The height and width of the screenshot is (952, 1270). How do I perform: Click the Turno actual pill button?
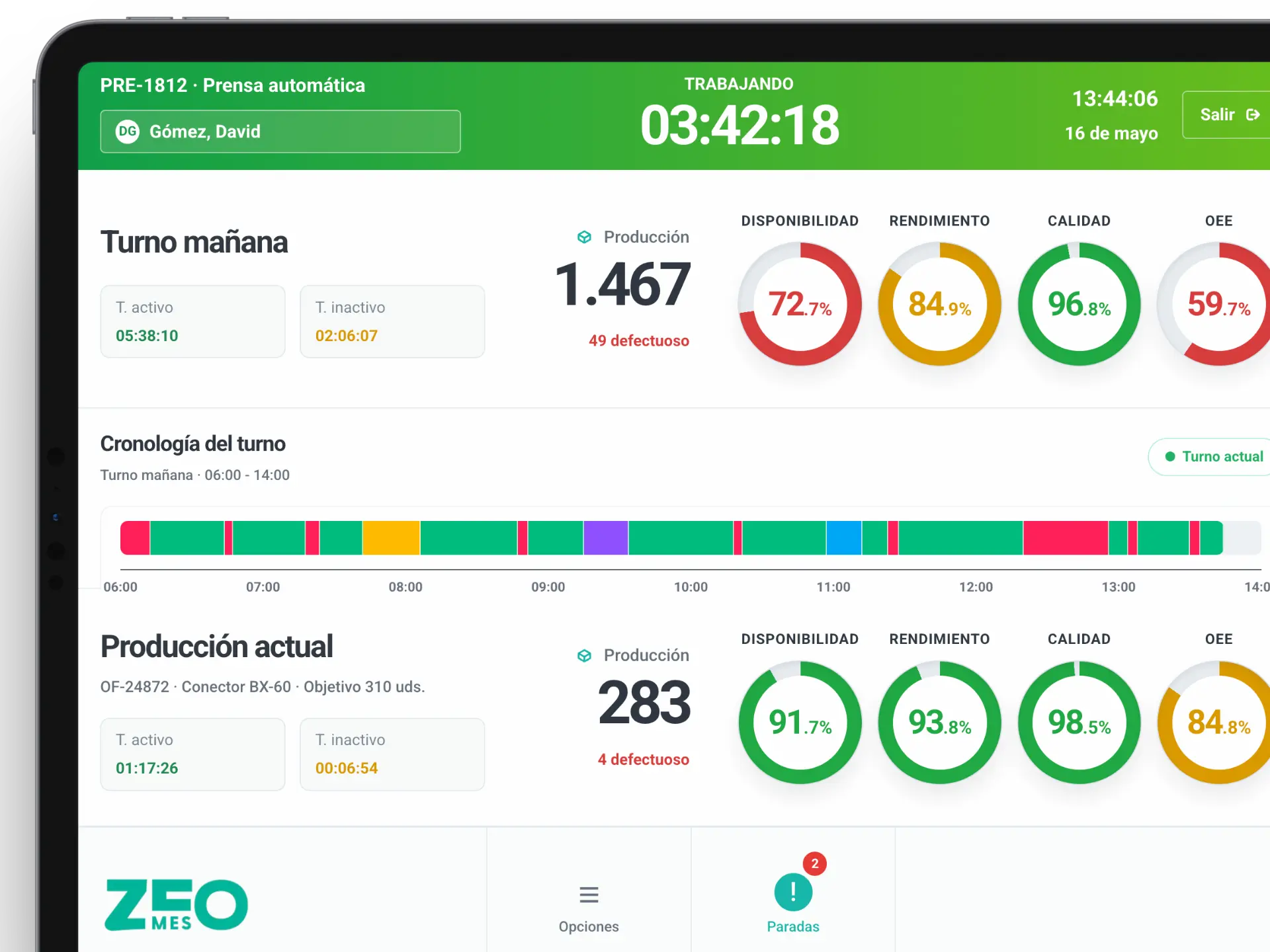point(1209,457)
